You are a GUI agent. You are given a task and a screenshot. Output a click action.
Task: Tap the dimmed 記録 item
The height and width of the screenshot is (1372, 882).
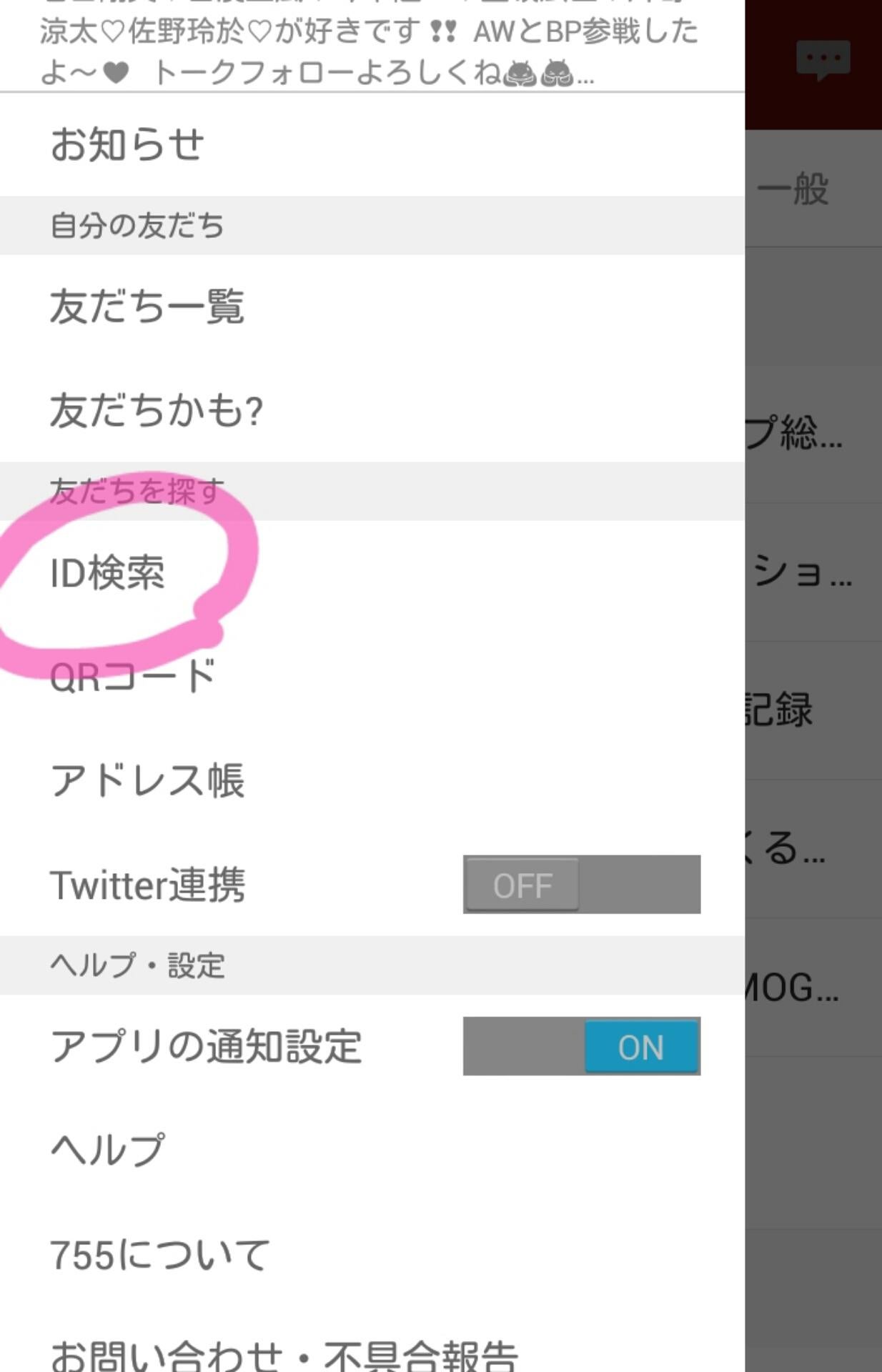[x=779, y=710]
